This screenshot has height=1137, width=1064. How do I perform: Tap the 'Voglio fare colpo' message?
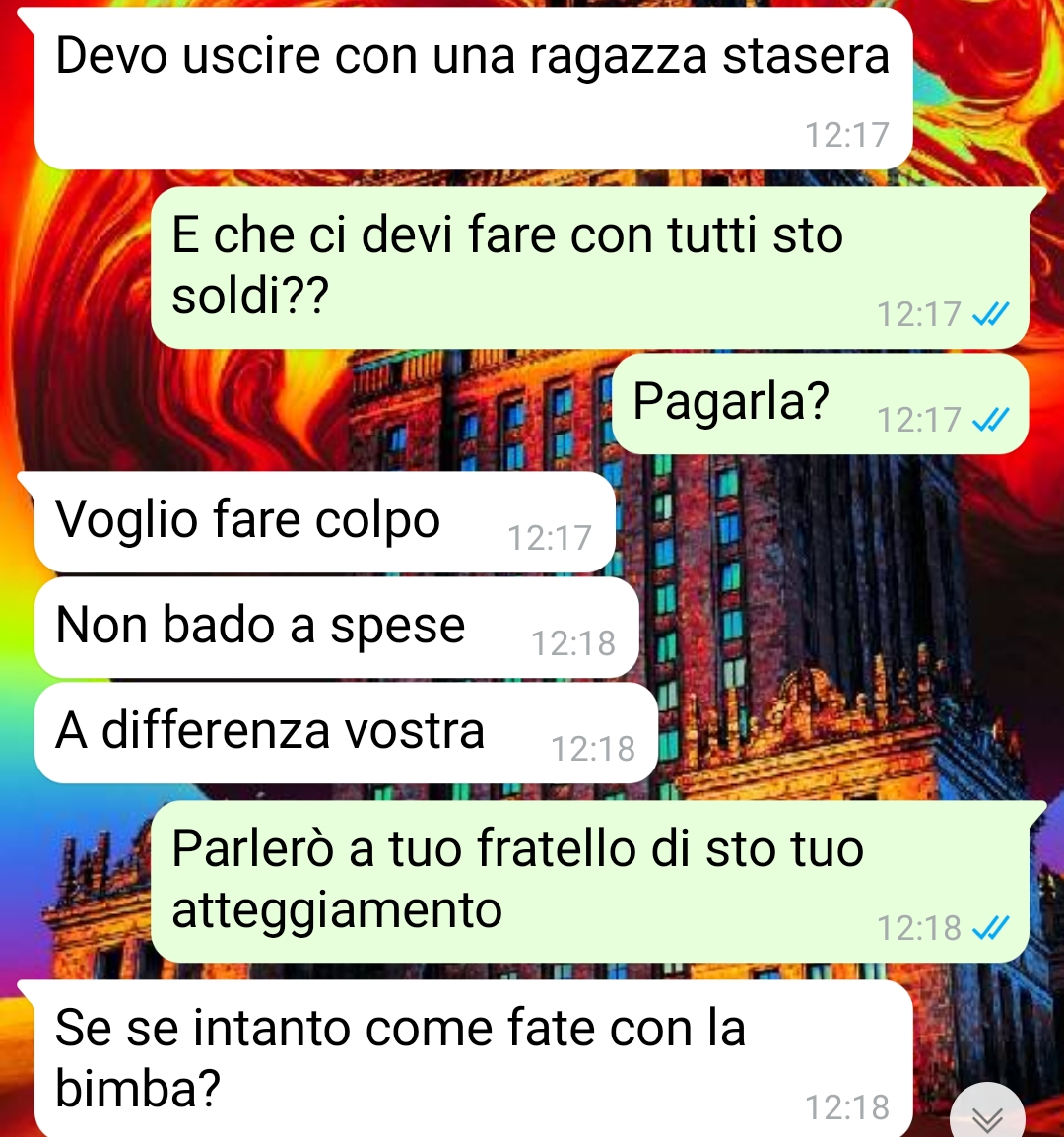(325, 522)
